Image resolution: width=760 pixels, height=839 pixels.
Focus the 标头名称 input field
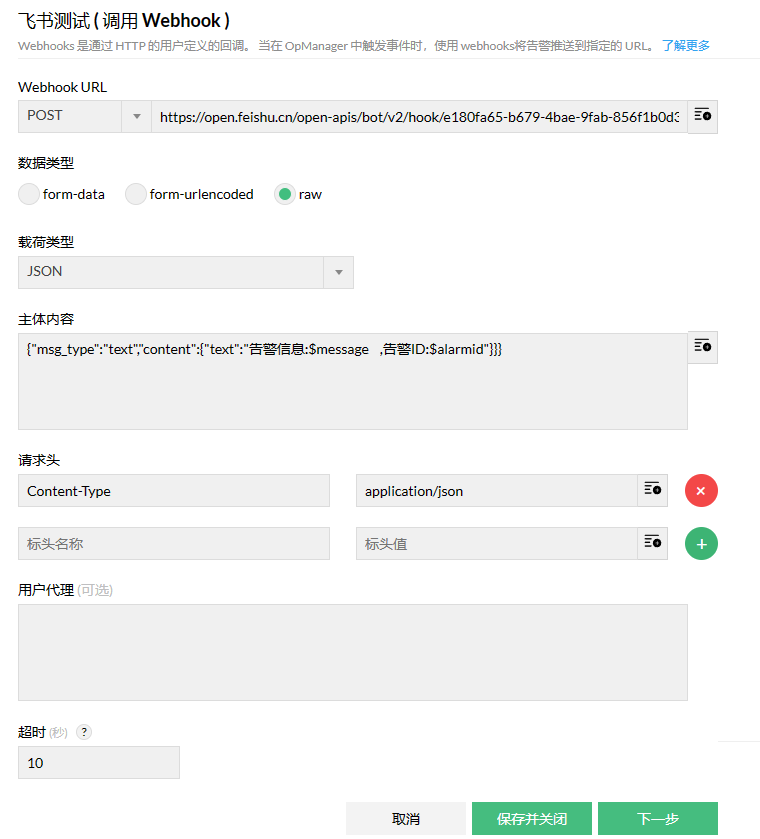click(x=174, y=543)
